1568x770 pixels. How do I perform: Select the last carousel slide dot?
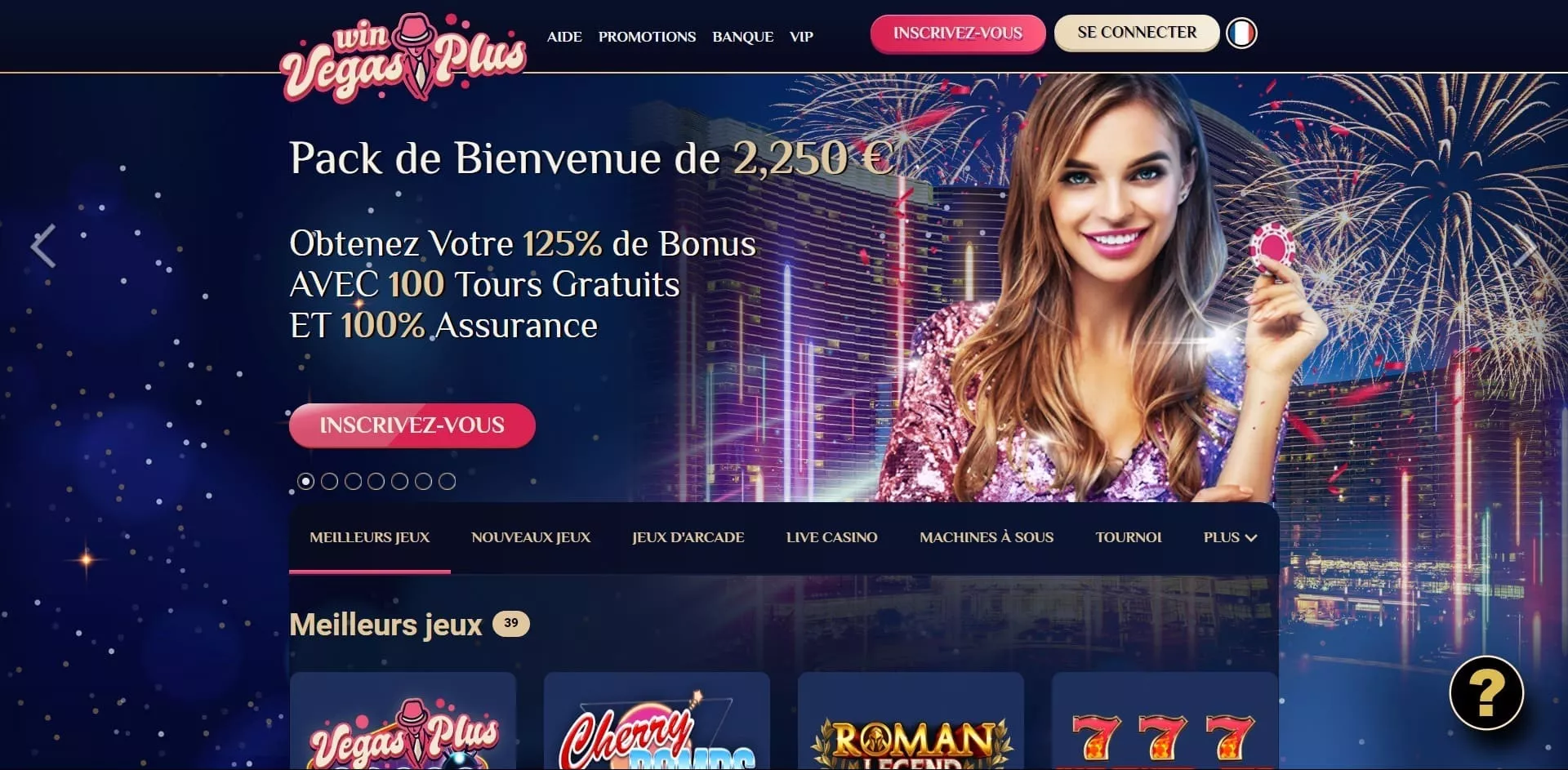(448, 482)
